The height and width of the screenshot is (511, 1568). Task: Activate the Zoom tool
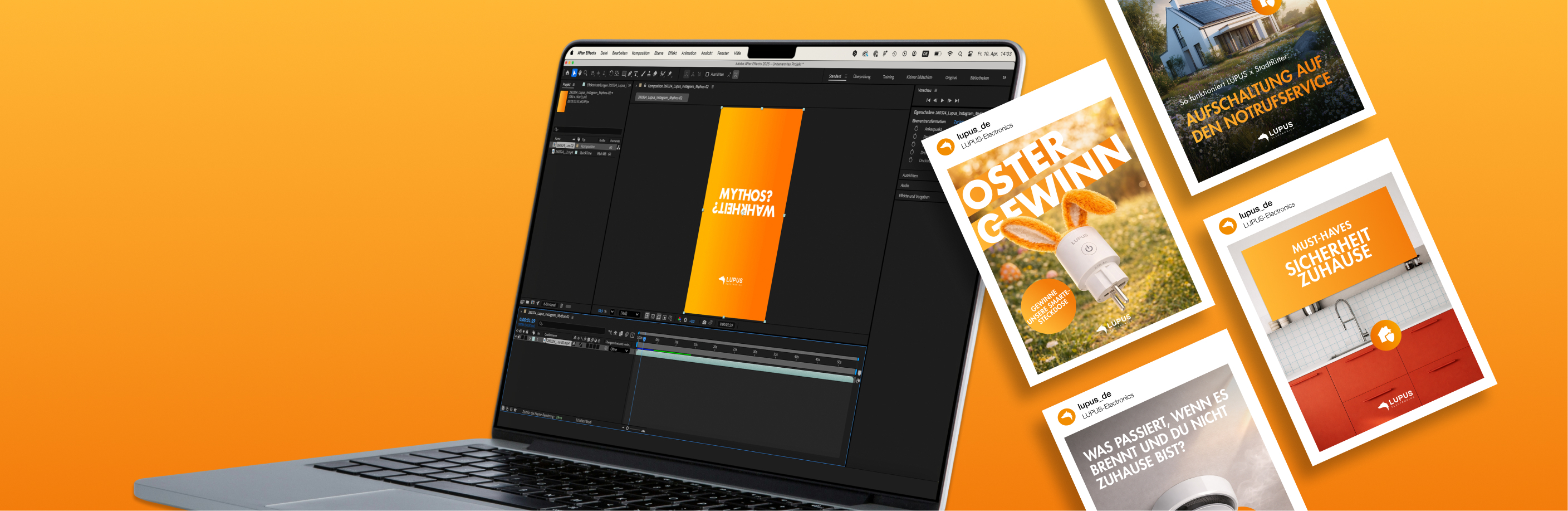[586, 74]
